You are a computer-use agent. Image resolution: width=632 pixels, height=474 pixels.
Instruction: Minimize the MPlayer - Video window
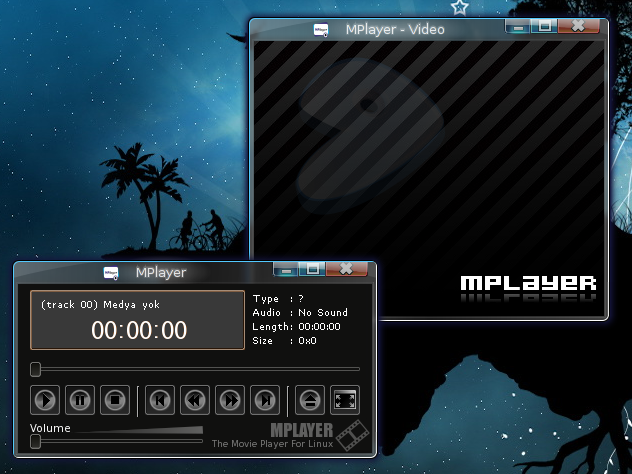point(518,26)
